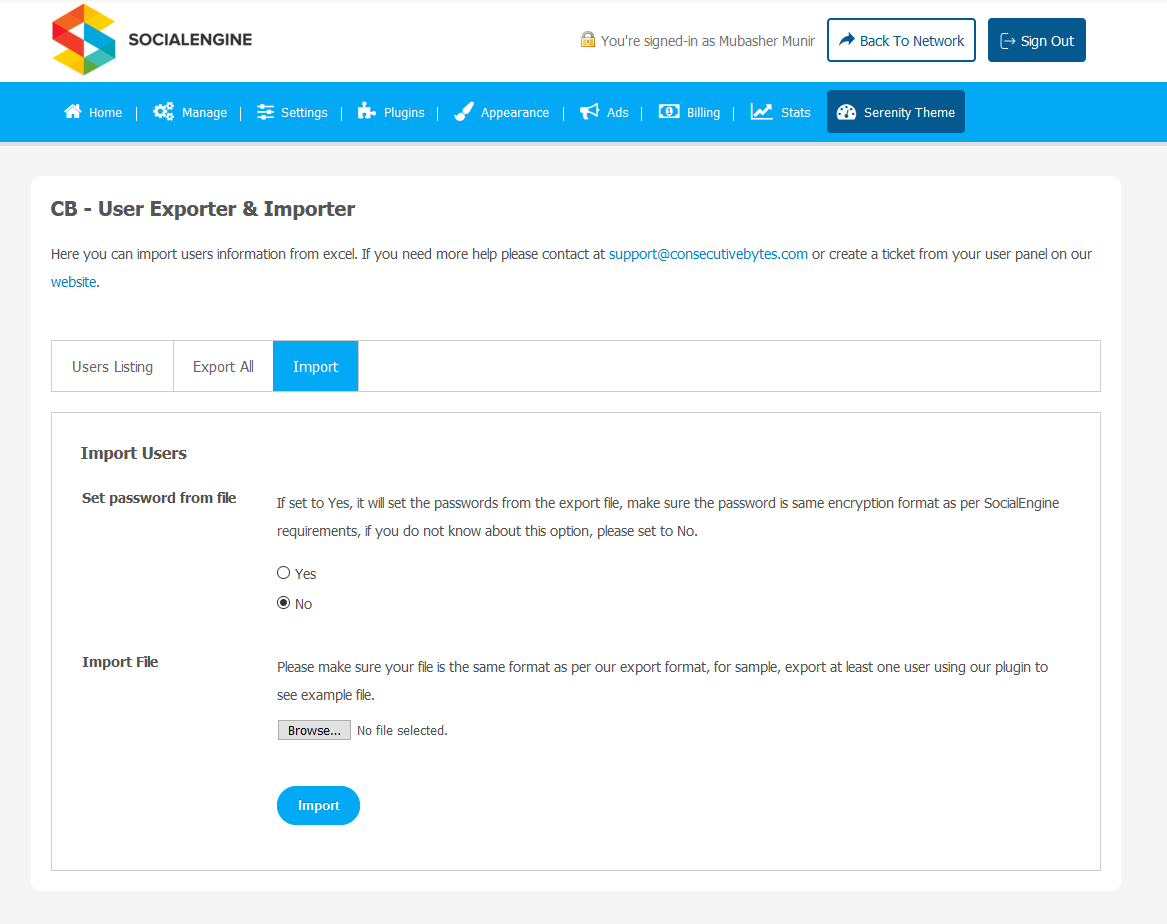Click the SocialEngine logo
The height and width of the screenshot is (924, 1167).
click(x=151, y=40)
